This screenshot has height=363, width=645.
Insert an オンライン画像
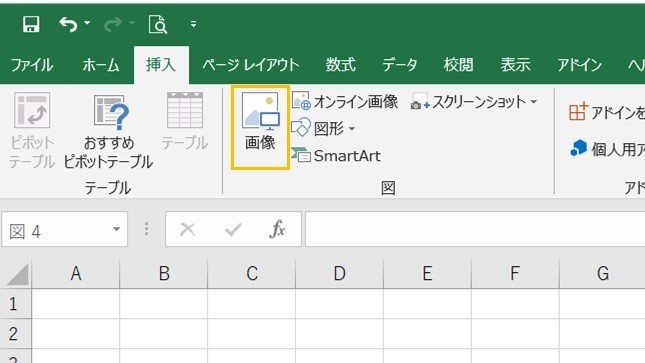345,101
